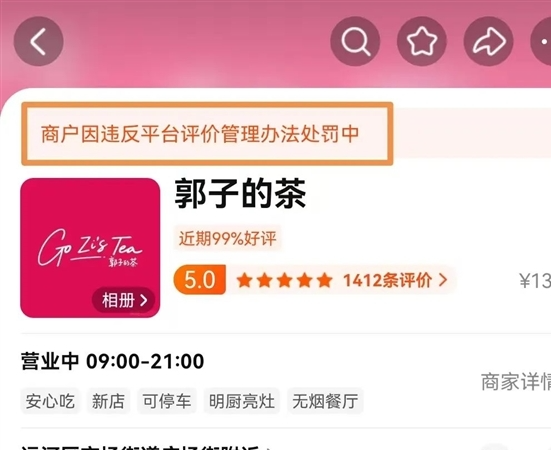Click the five orange rating stars
The width and height of the screenshot is (551, 450).
click(284, 280)
